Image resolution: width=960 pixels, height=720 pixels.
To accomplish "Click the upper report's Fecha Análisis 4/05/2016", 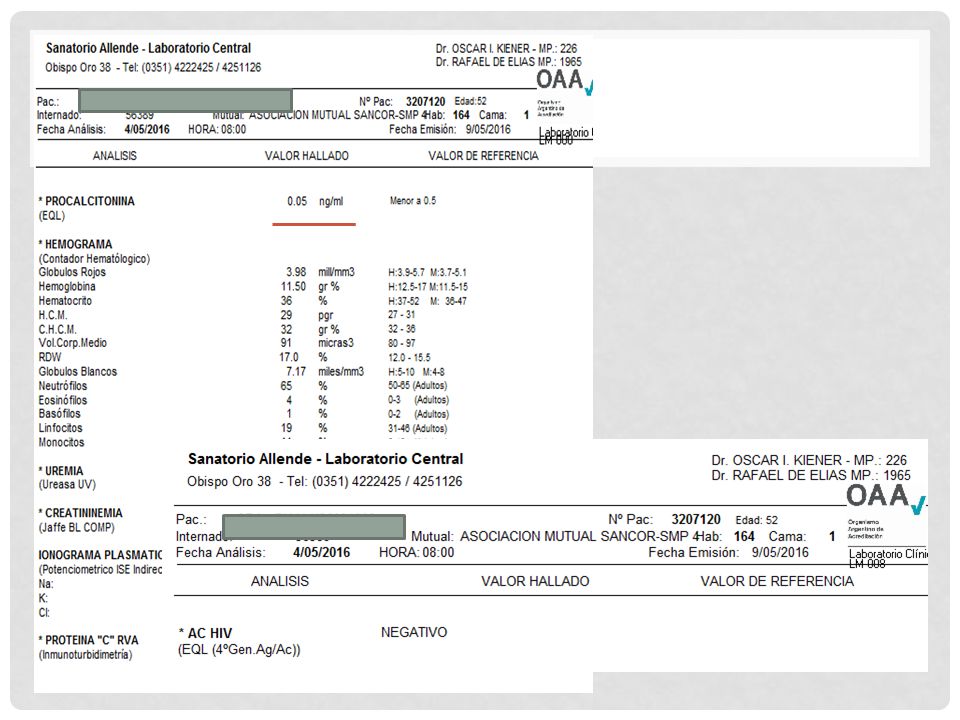I will (x=147, y=130).
